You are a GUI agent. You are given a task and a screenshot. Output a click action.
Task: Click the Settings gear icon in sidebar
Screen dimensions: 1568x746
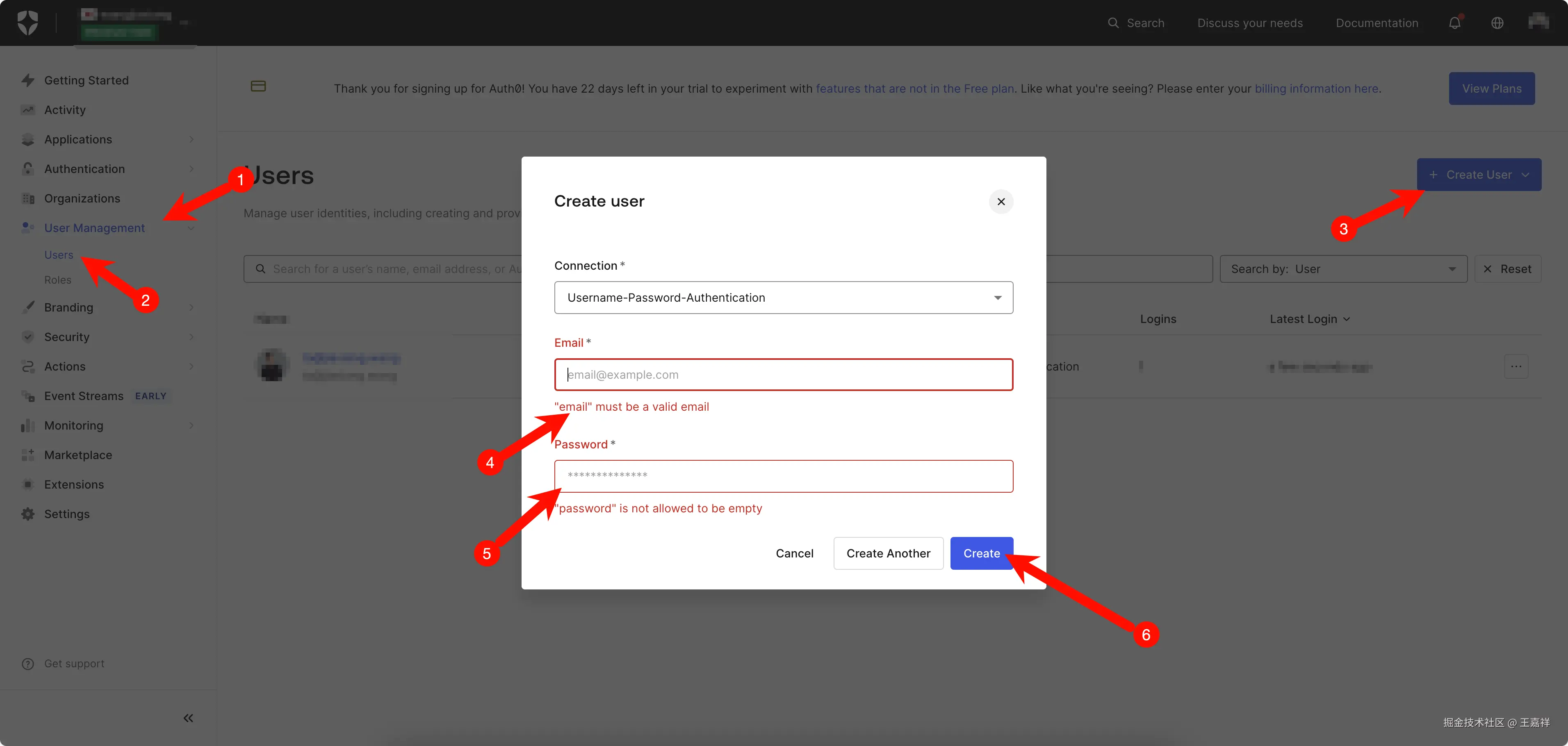click(x=28, y=514)
